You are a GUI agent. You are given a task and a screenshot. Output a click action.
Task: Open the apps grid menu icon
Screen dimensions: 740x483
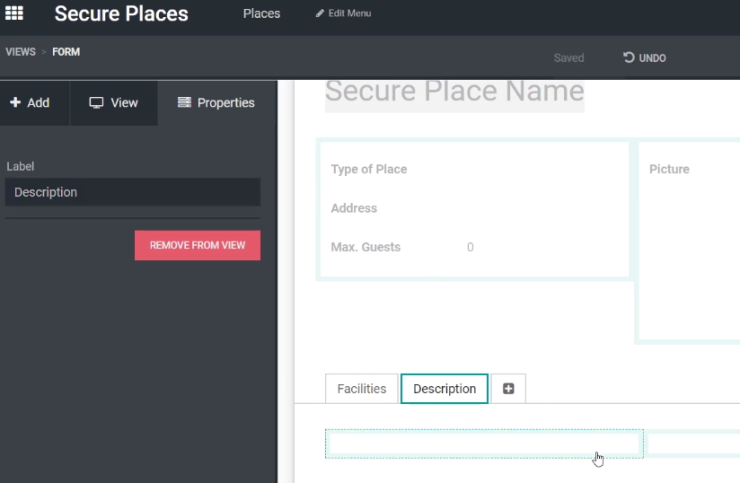point(14,13)
